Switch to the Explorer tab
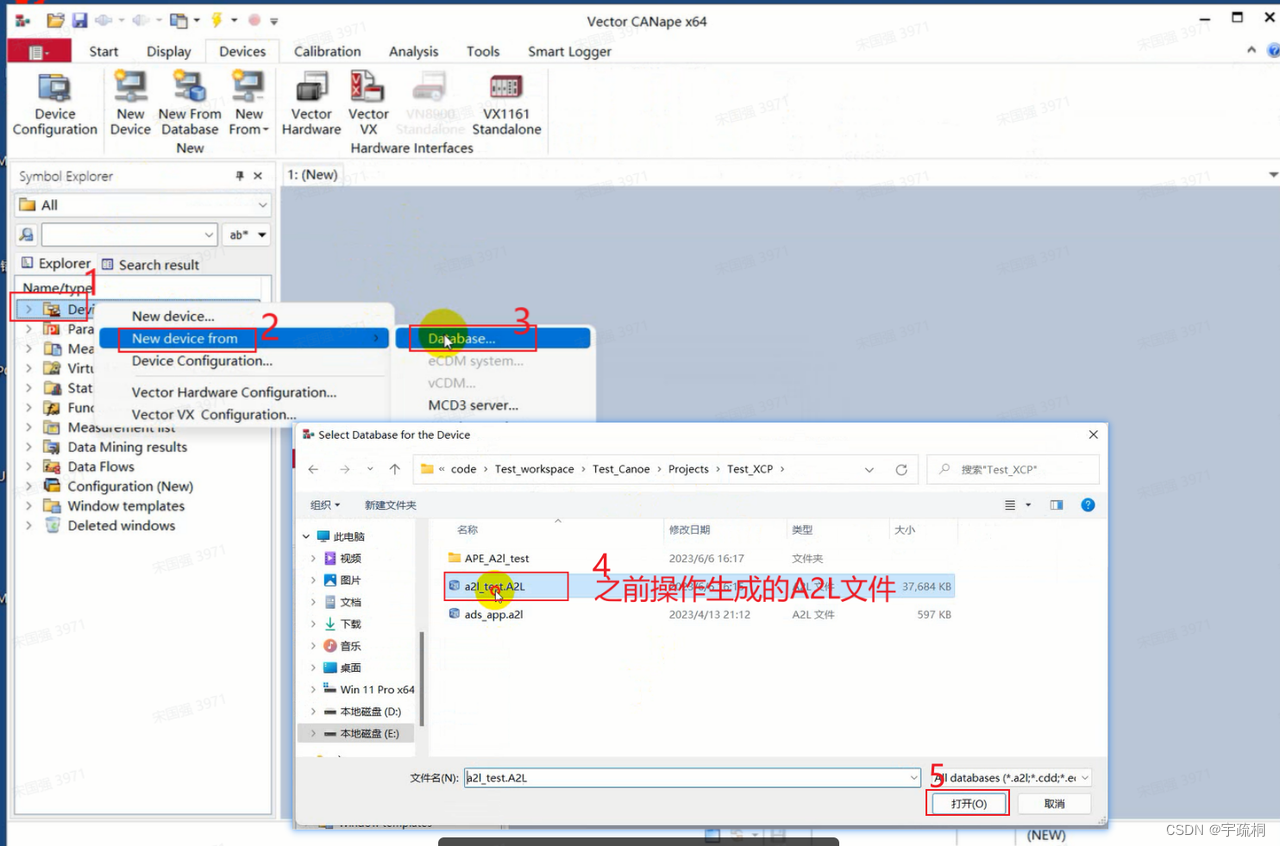Image resolution: width=1280 pixels, height=846 pixels. (56, 264)
